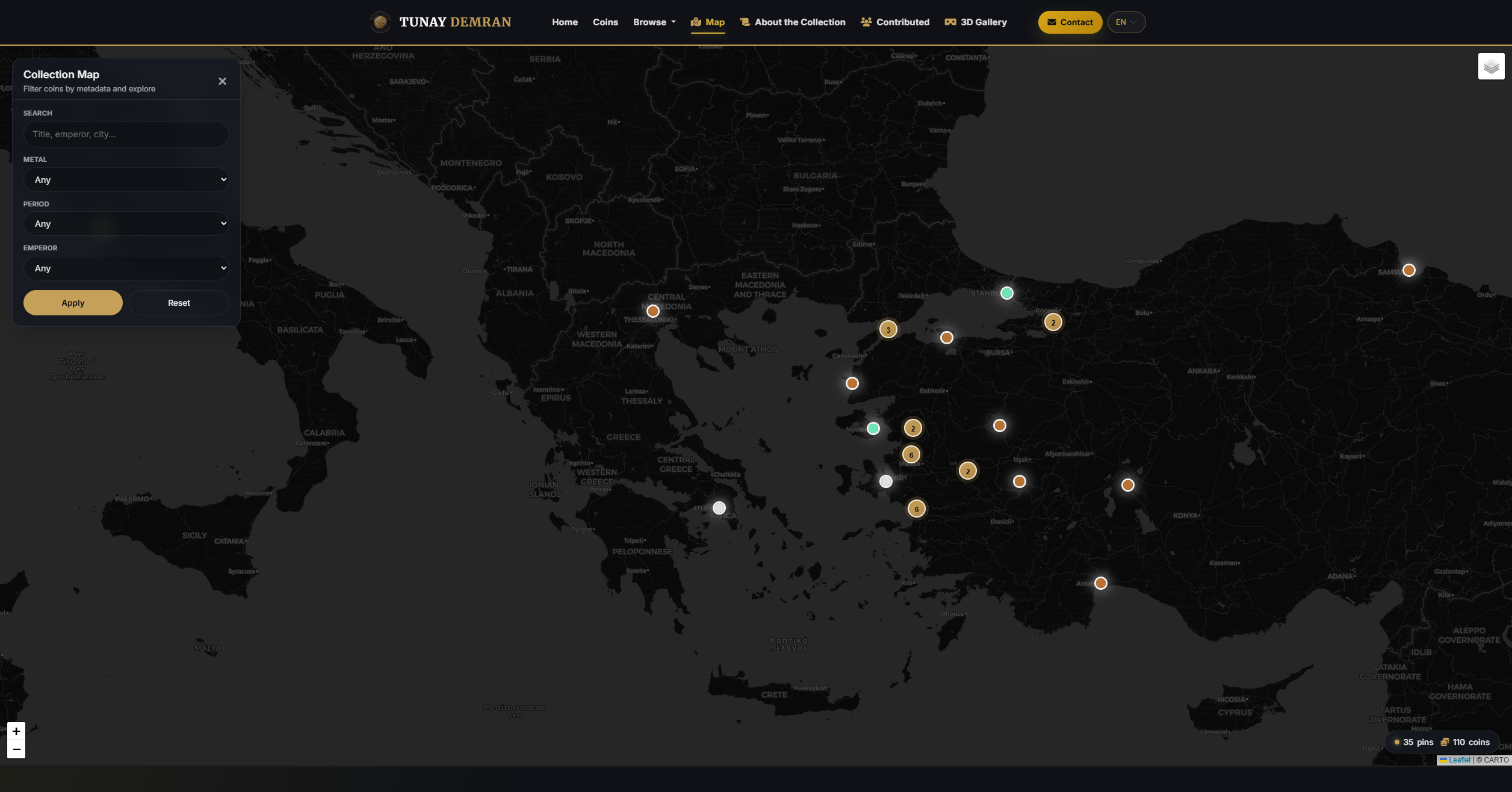Open the Metal dropdown
The width and height of the screenshot is (1512, 792).
coord(126,179)
